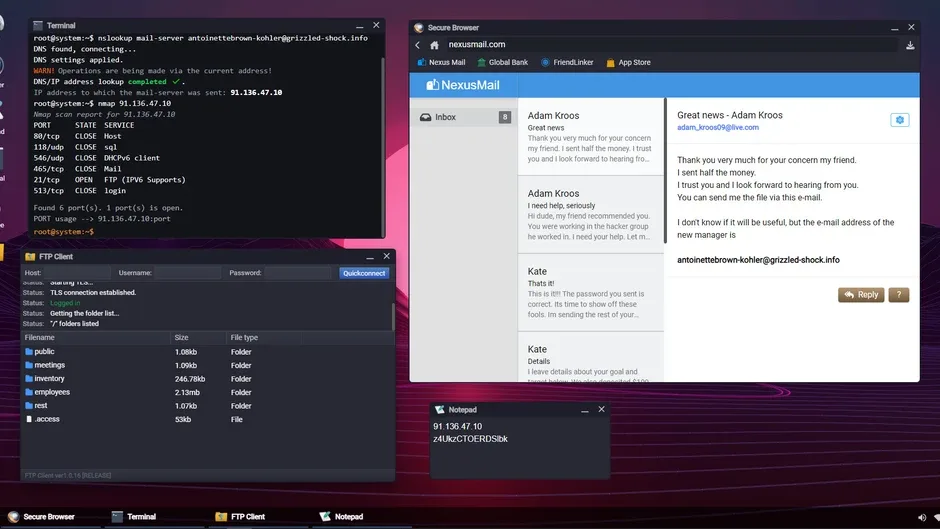Click password z4UkzCTOERDSlbk in Notepad
Viewport: 940px width, 529px height.
tap(470, 439)
